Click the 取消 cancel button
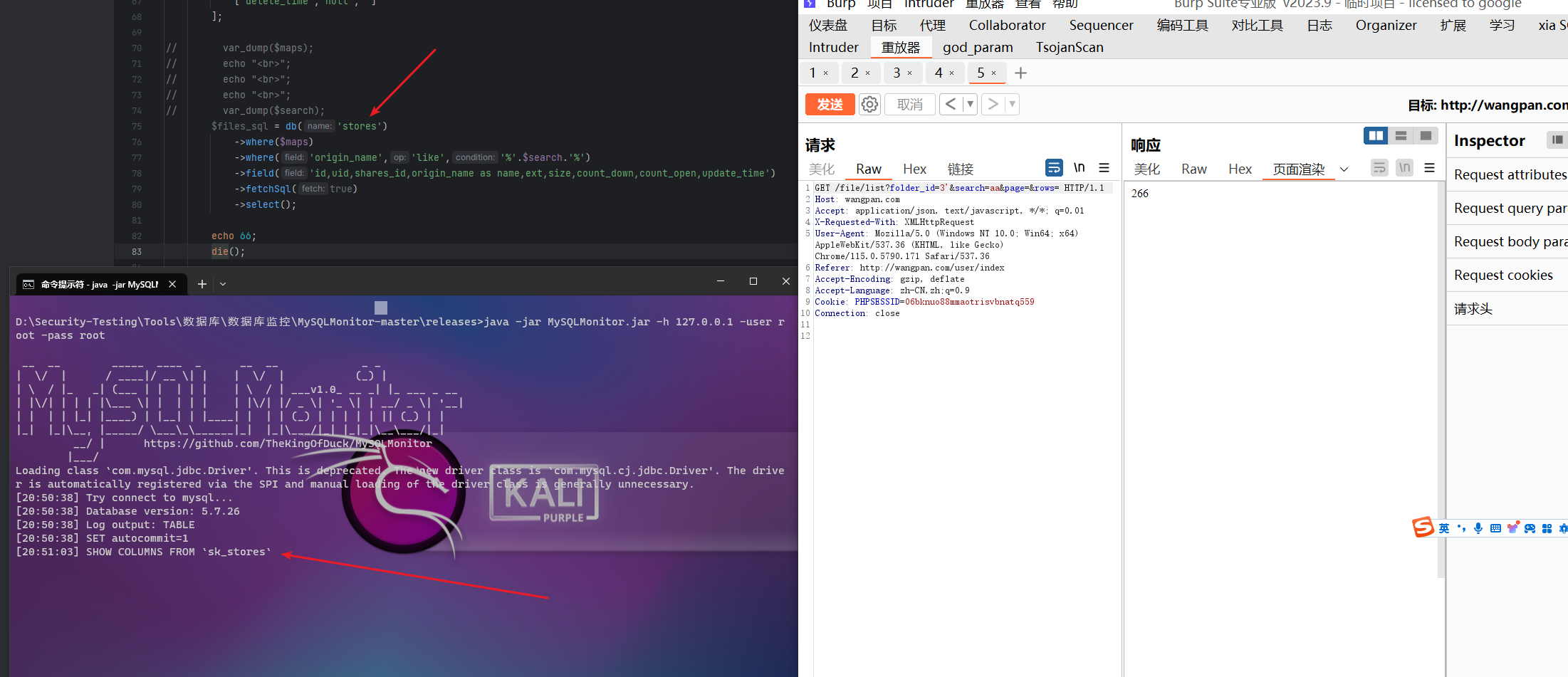 click(x=909, y=105)
